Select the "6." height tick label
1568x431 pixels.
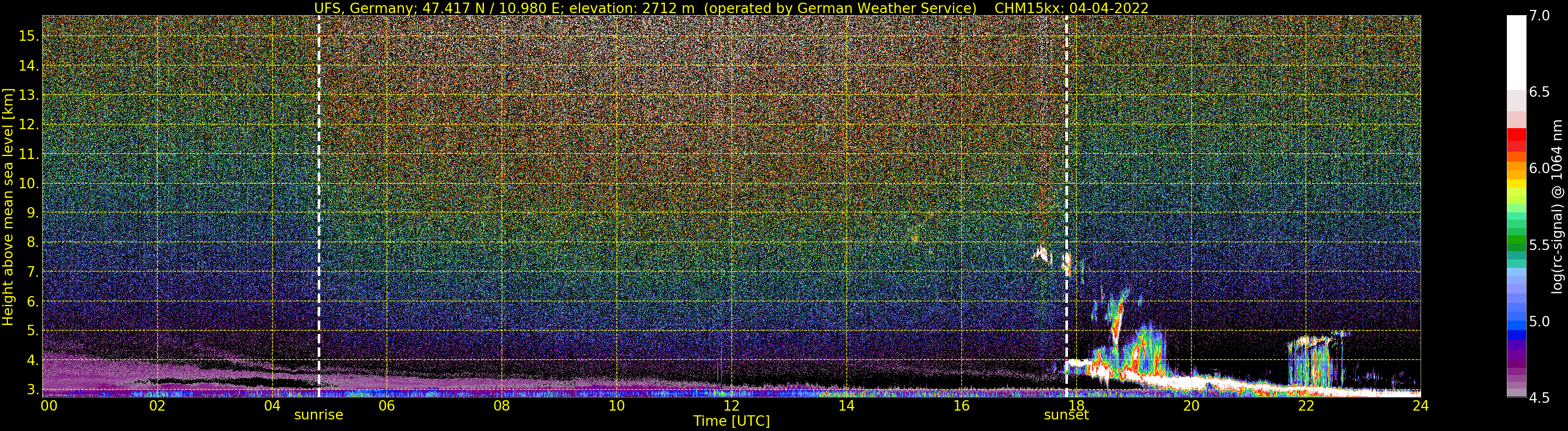(x=32, y=302)
